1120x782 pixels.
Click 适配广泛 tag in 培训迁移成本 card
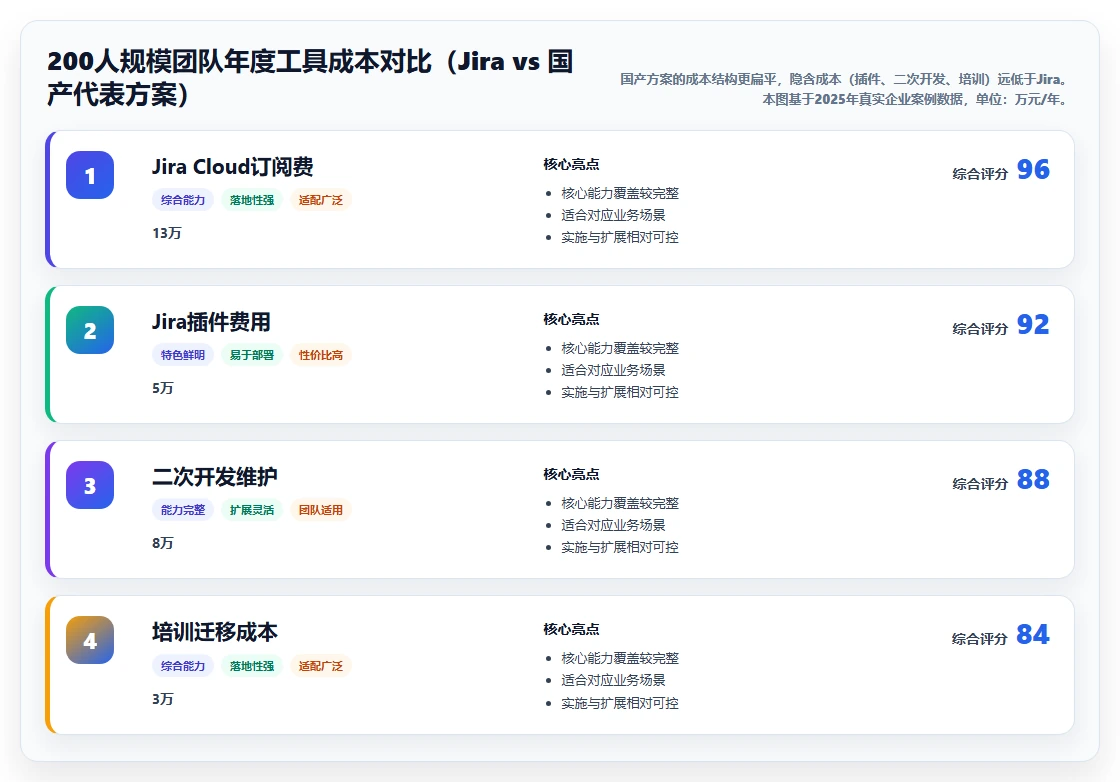click(x=321, y=666)
